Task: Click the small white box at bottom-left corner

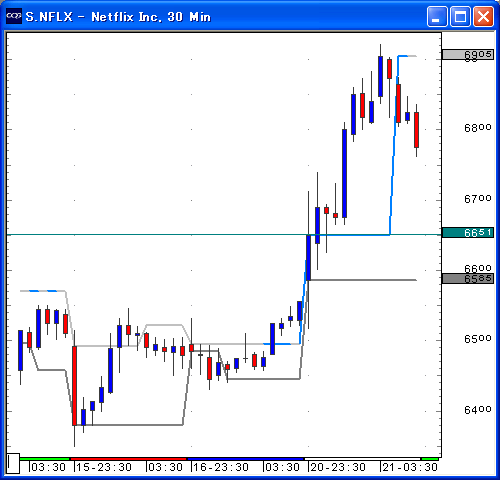Action: point(13,463)
